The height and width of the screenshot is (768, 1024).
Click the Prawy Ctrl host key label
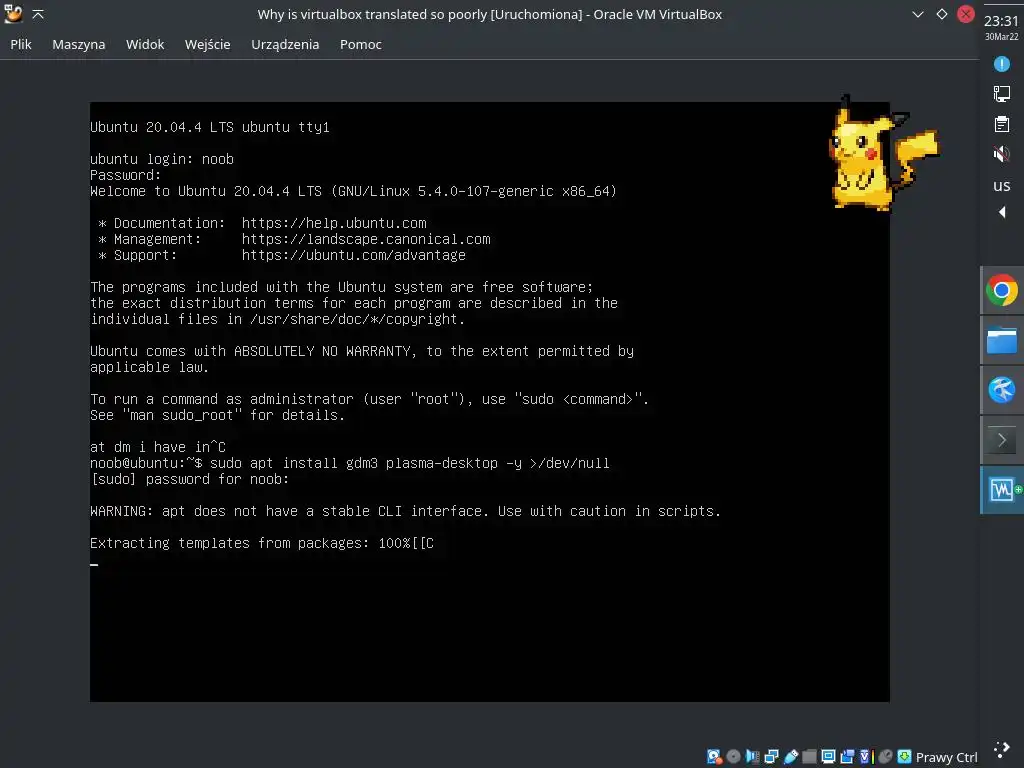[x=946, y=758]
